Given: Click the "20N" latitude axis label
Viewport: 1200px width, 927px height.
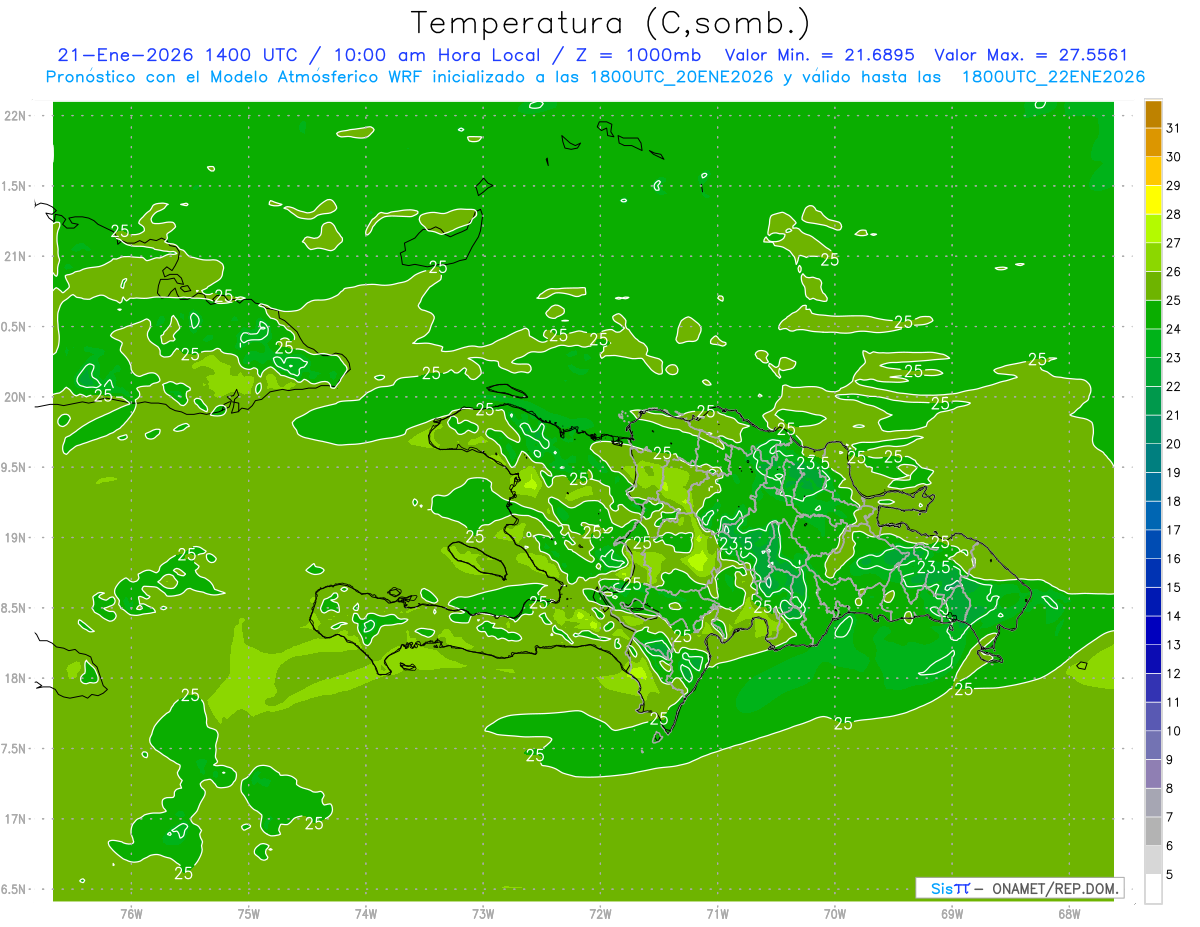Looking at the screenshot, I should click(15, 397).
